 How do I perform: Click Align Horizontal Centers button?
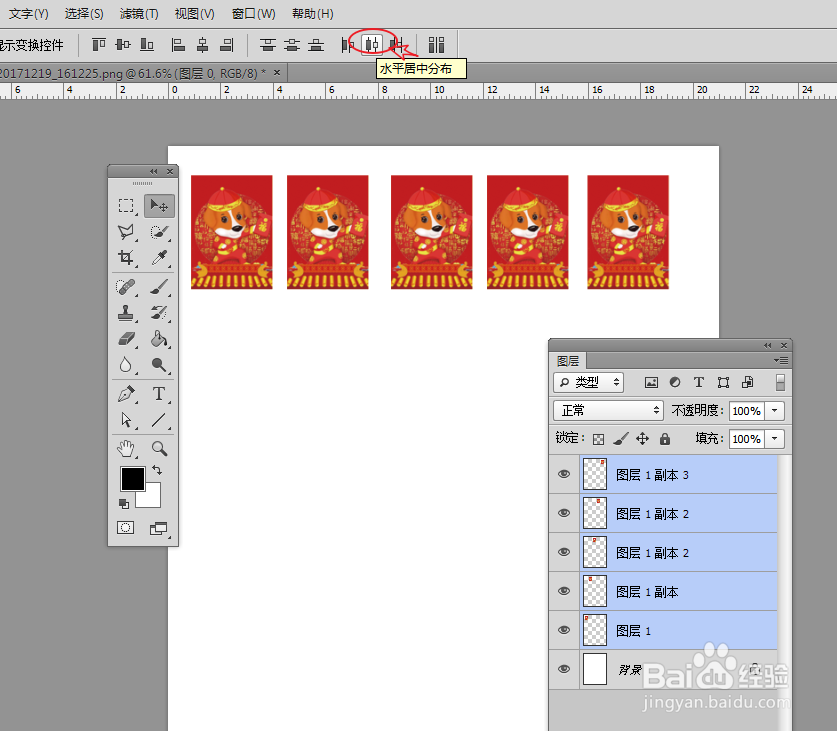click(202, 44)
